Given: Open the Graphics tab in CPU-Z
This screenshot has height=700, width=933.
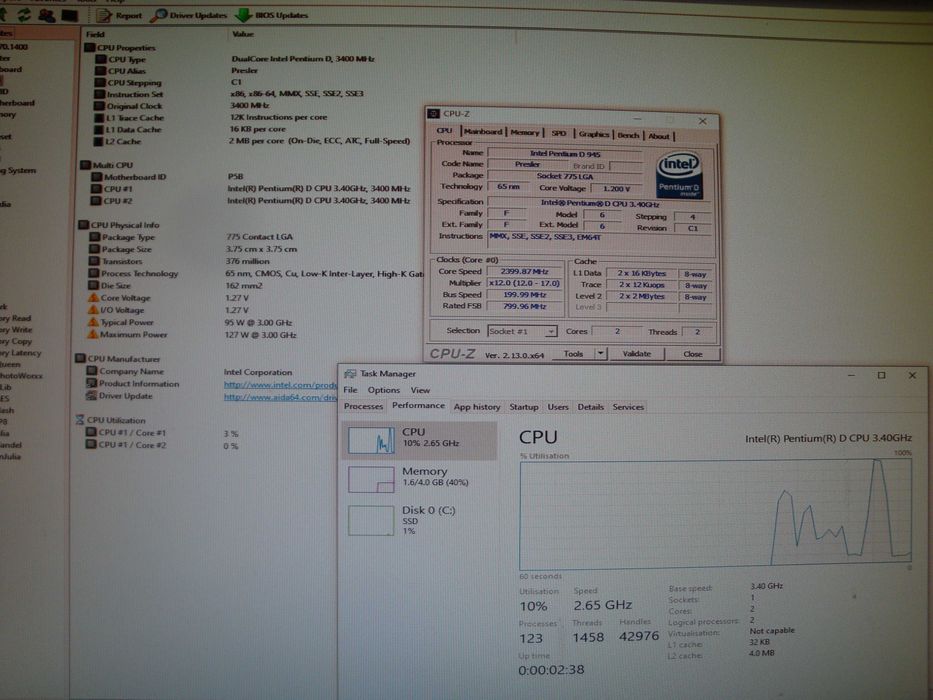Looking at the screenshot, I should [593, 135].
